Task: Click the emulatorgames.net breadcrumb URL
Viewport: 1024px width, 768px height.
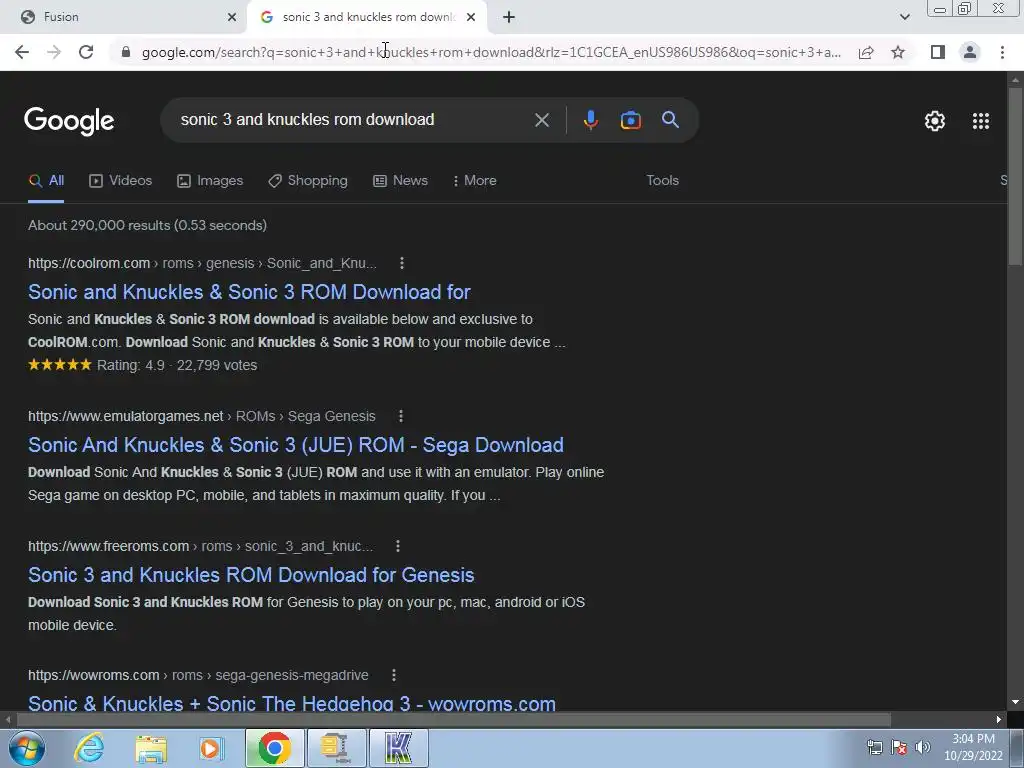Action: tap(202, 416)
